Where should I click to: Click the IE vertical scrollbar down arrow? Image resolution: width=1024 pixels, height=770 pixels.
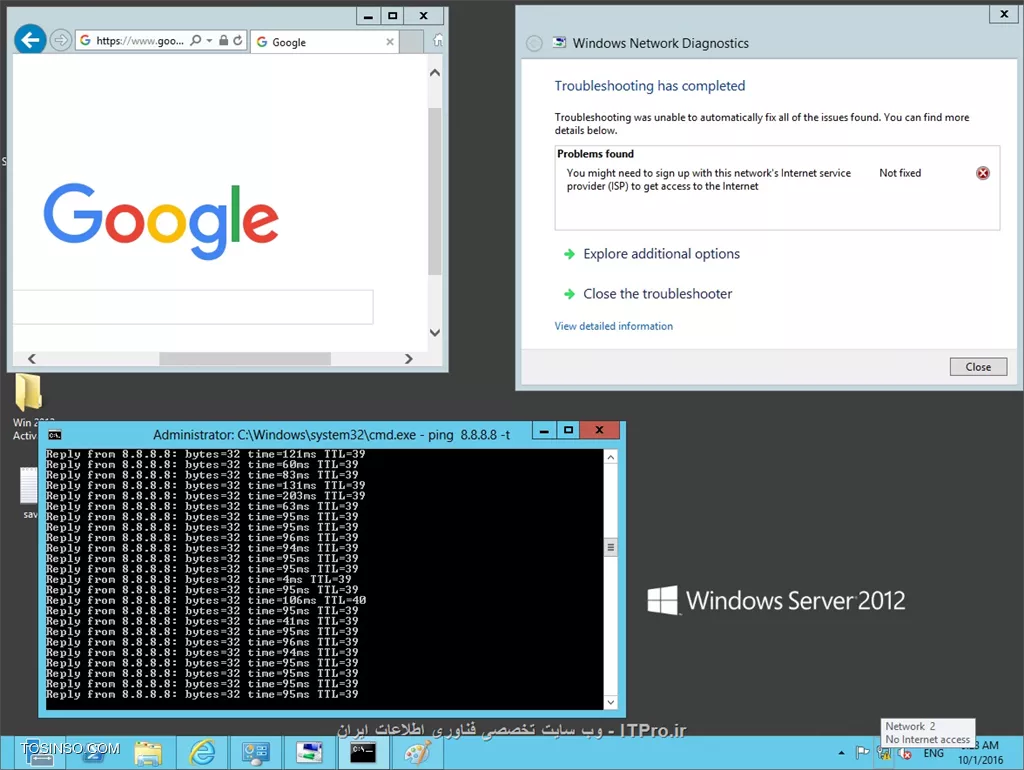click(x=435, y=332)
